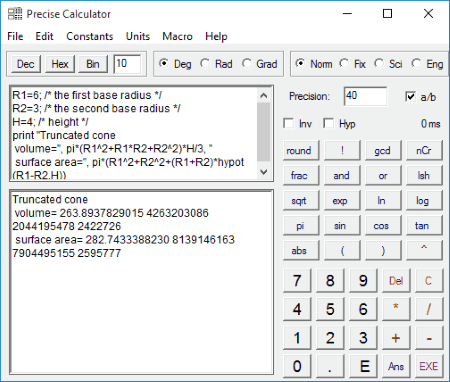Click the Del key
This screenshot has height=382, width=450.
click(x=396, y=281)
